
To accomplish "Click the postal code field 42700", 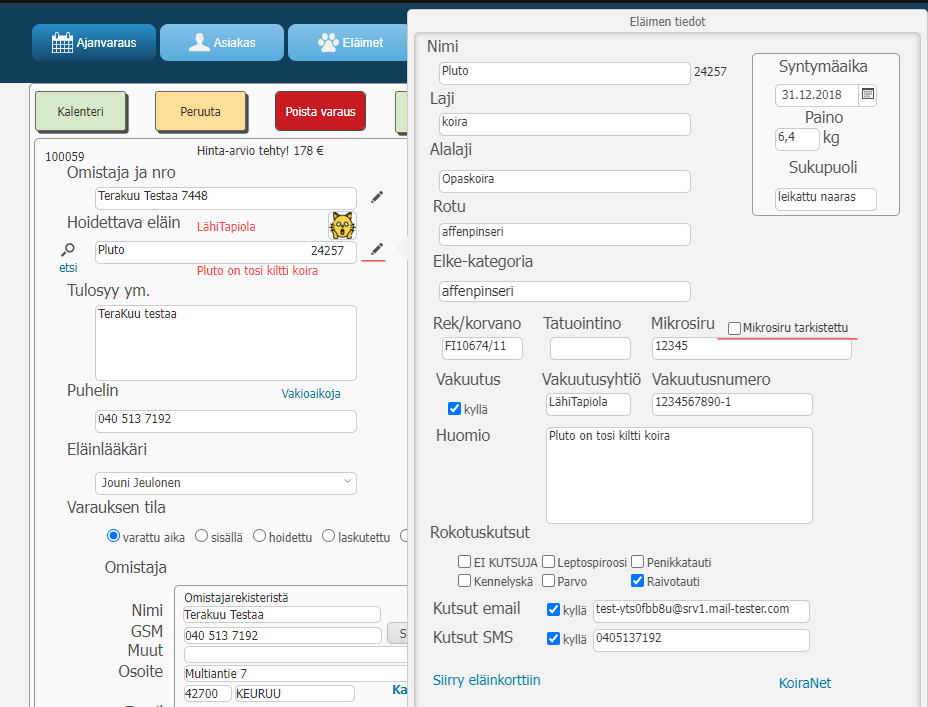I will coord(208,693).
